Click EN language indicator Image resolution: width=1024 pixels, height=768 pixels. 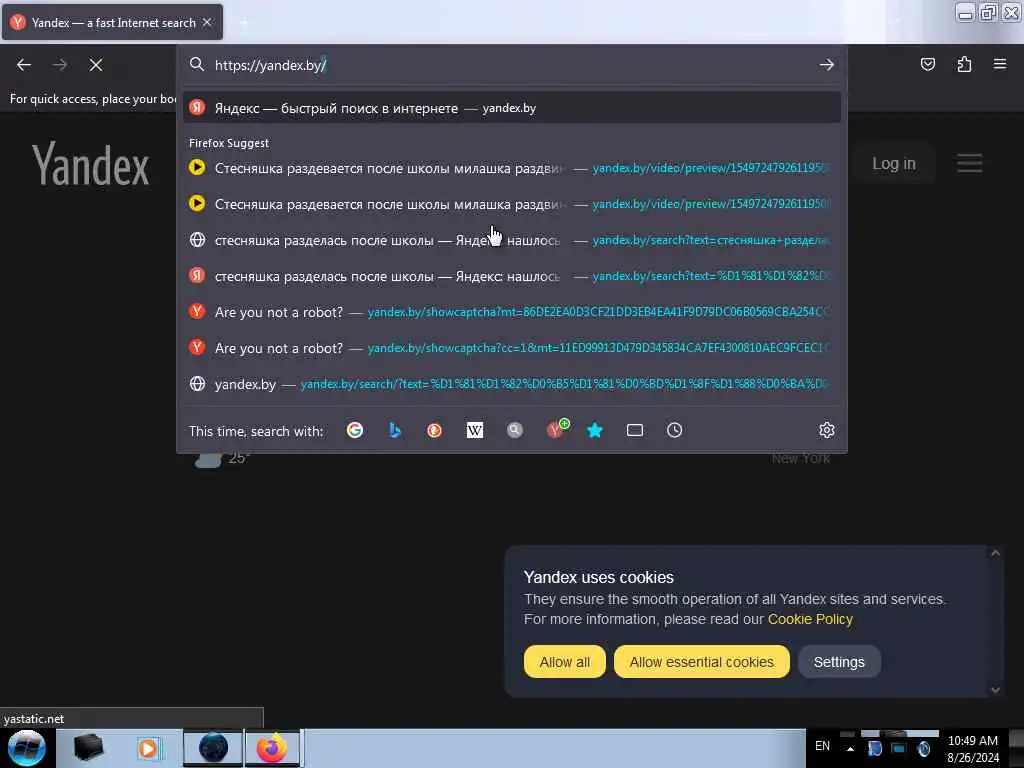point(822,746)
